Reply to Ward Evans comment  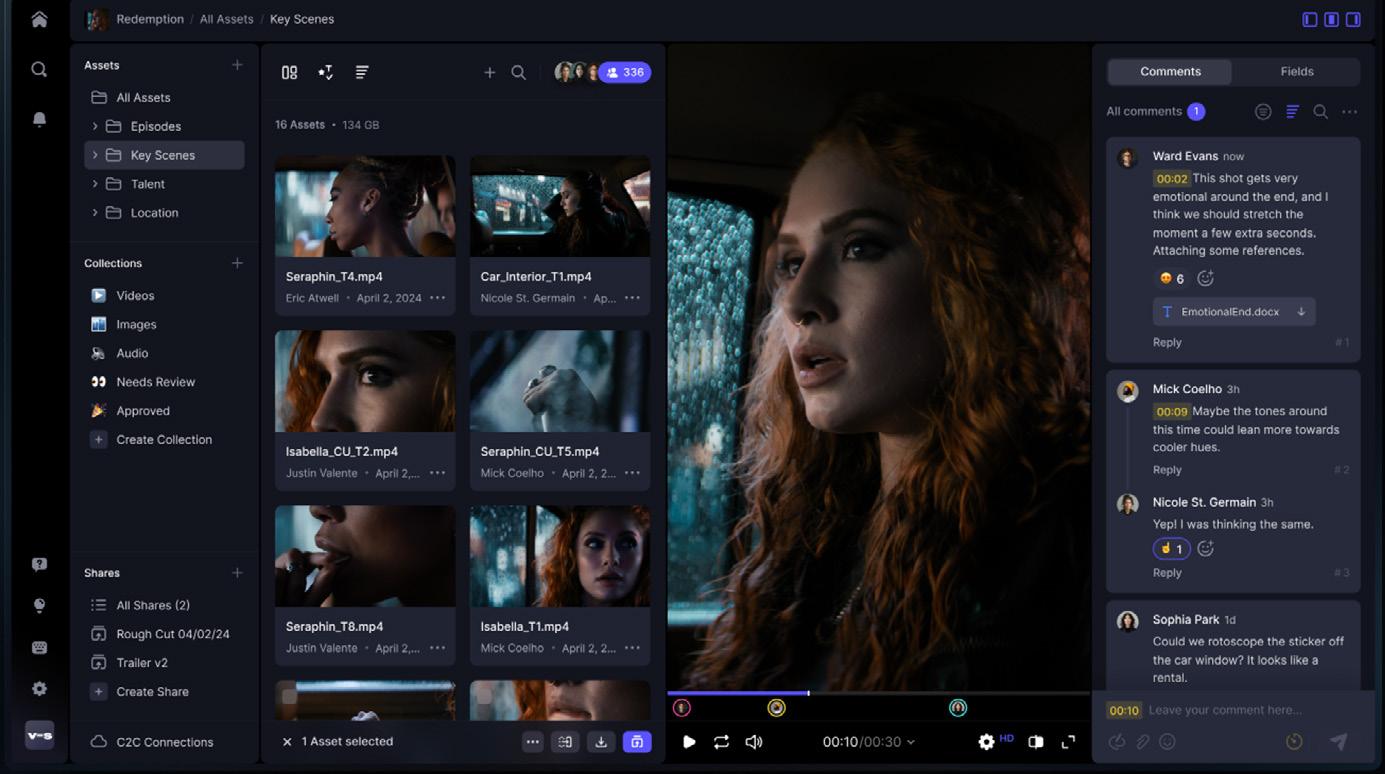click(x=1167, y=342)
